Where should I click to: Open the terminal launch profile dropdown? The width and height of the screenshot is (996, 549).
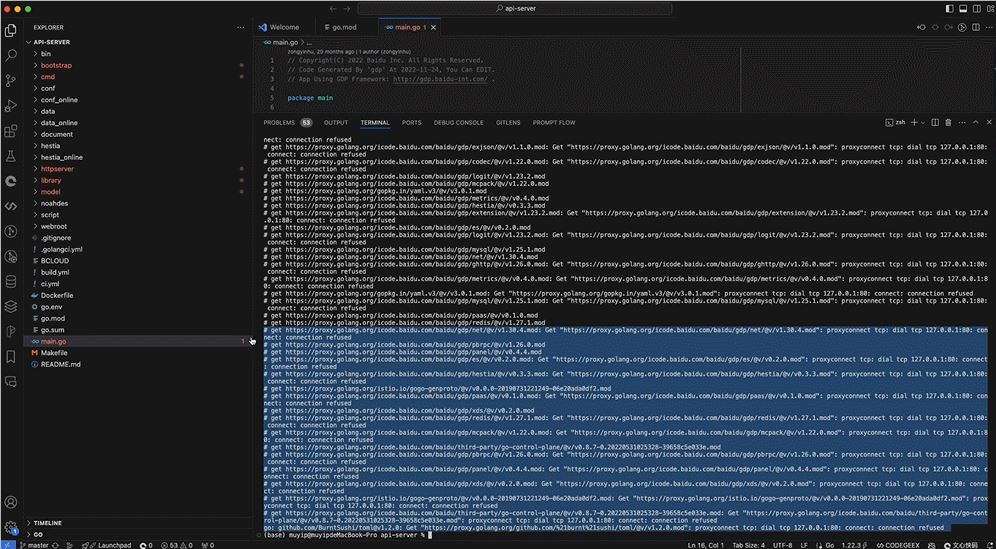click(922, 122)
